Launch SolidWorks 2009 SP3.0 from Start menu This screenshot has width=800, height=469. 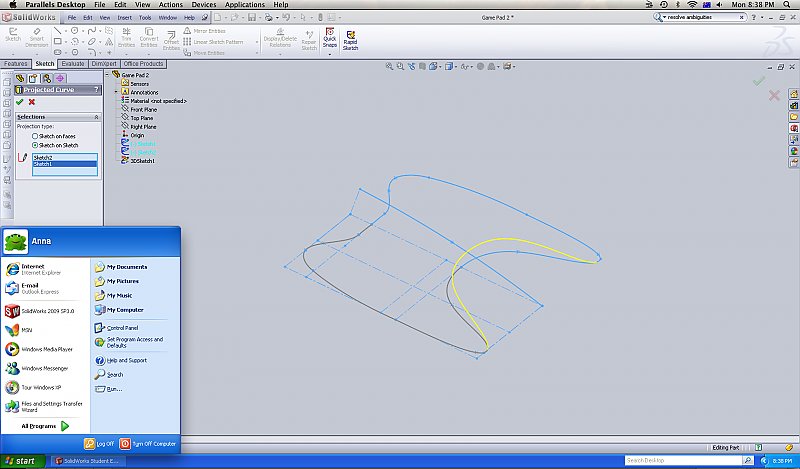tap(46, 310)
